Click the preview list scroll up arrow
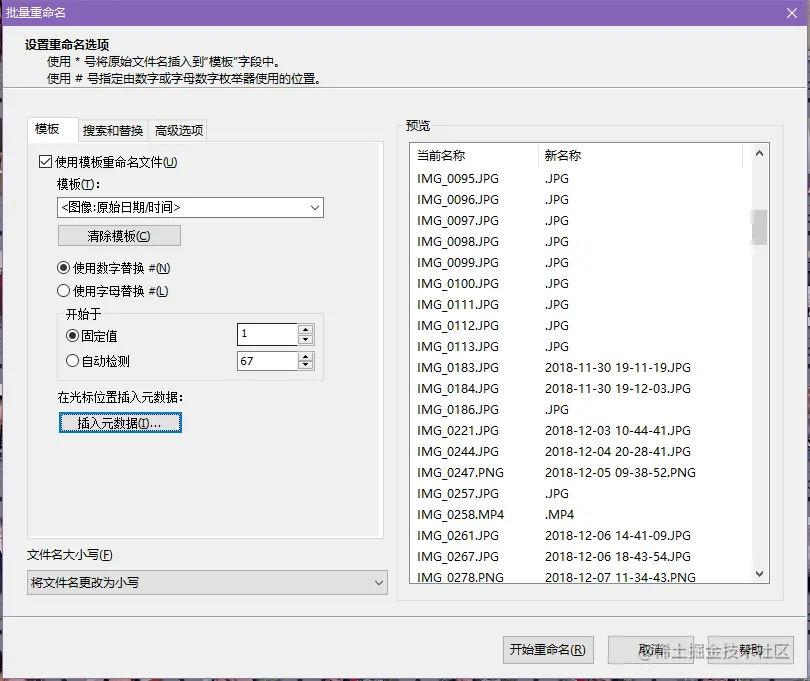 pyautogui.click(x=759, y=153)
